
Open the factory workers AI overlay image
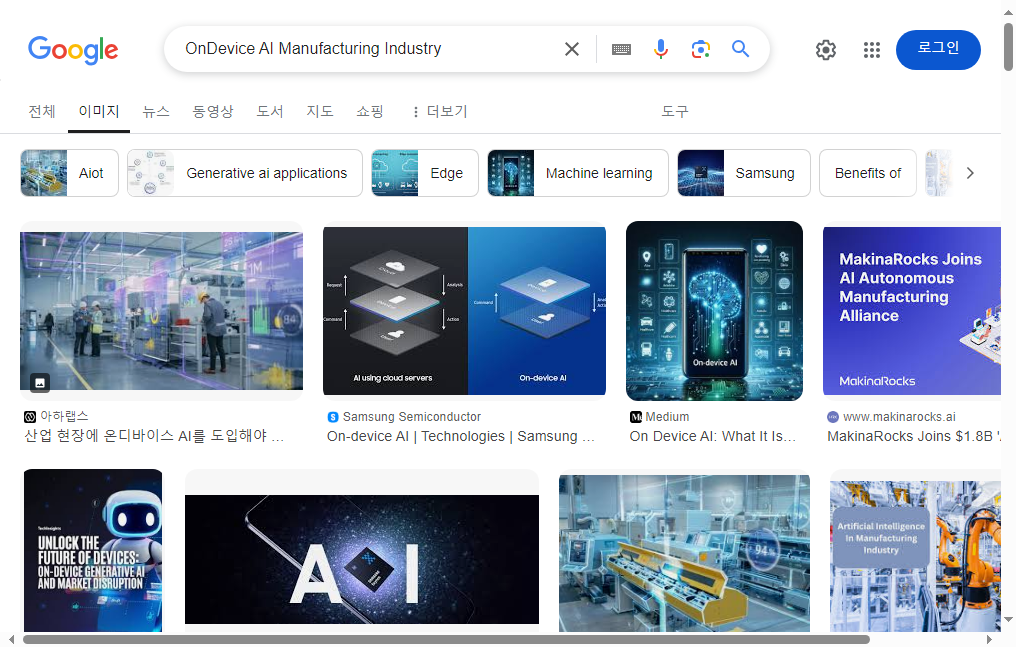[x=161, y=311]
